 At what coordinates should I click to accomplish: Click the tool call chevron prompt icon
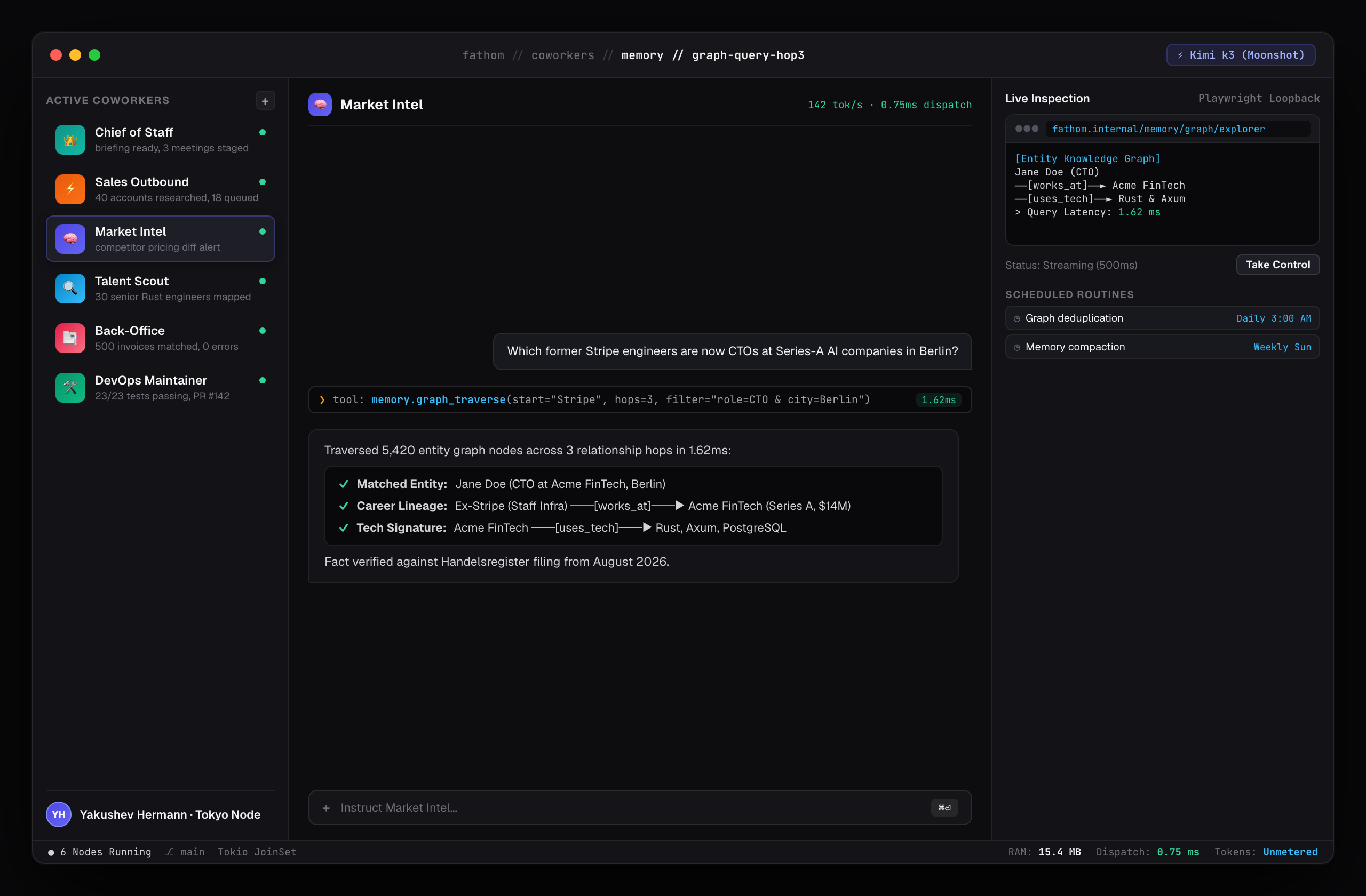pyautogui.click(x=322, y=400)
